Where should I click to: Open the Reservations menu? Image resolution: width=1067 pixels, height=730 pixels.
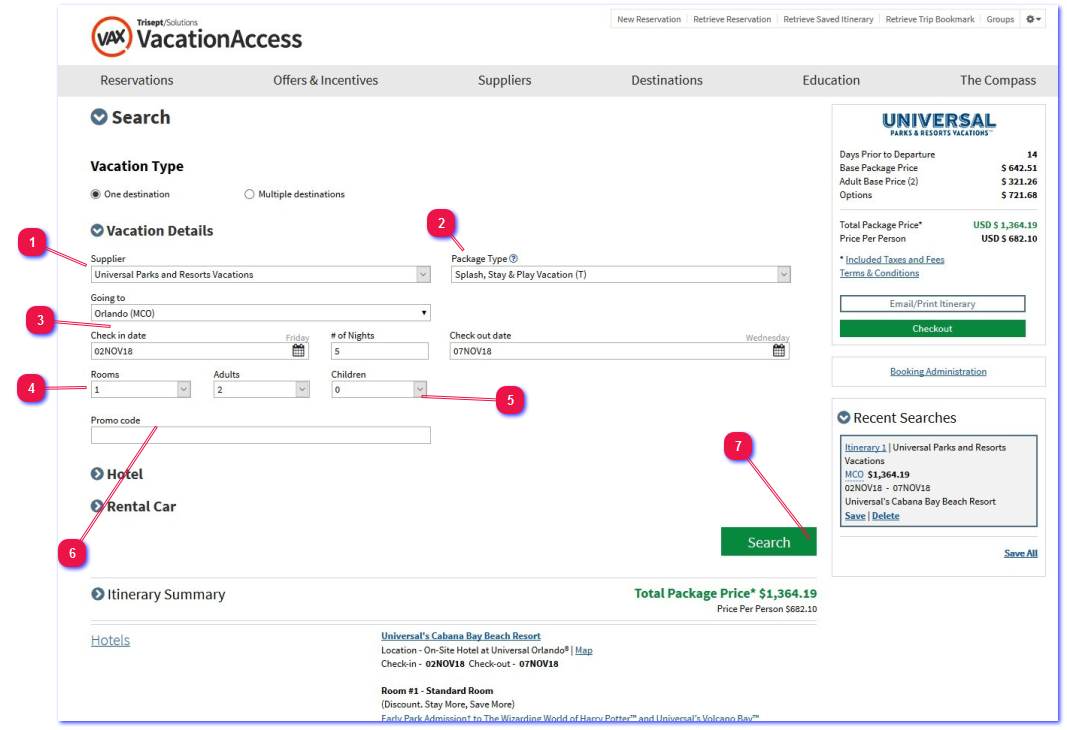pyautogui.click(x=137, y=80)
